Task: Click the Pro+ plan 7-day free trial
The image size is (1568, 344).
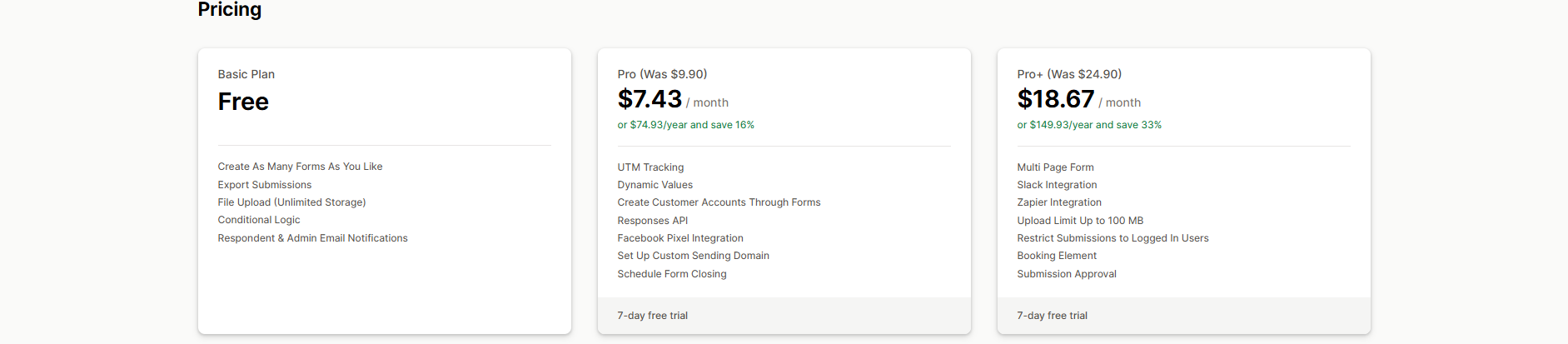Action: pos(1052,316)
